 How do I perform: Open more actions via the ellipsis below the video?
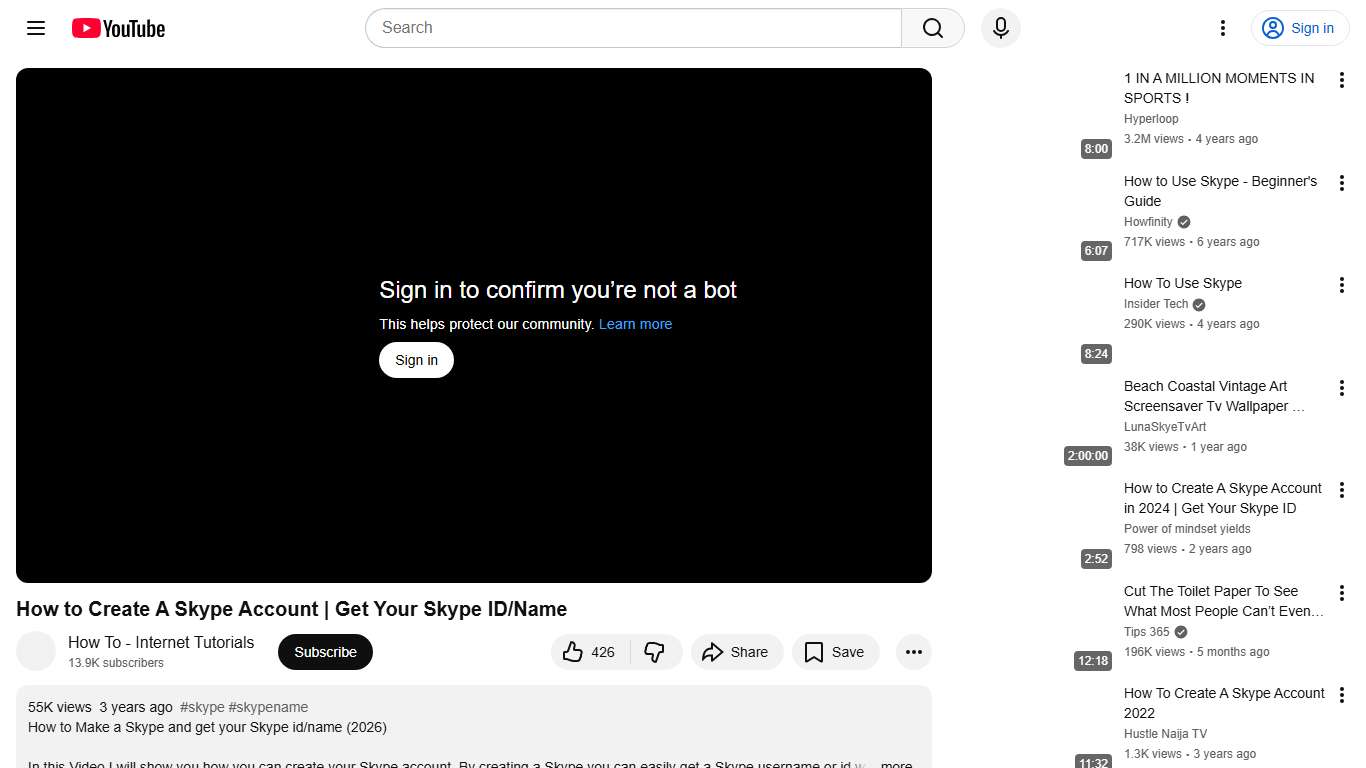coord(913,652)
